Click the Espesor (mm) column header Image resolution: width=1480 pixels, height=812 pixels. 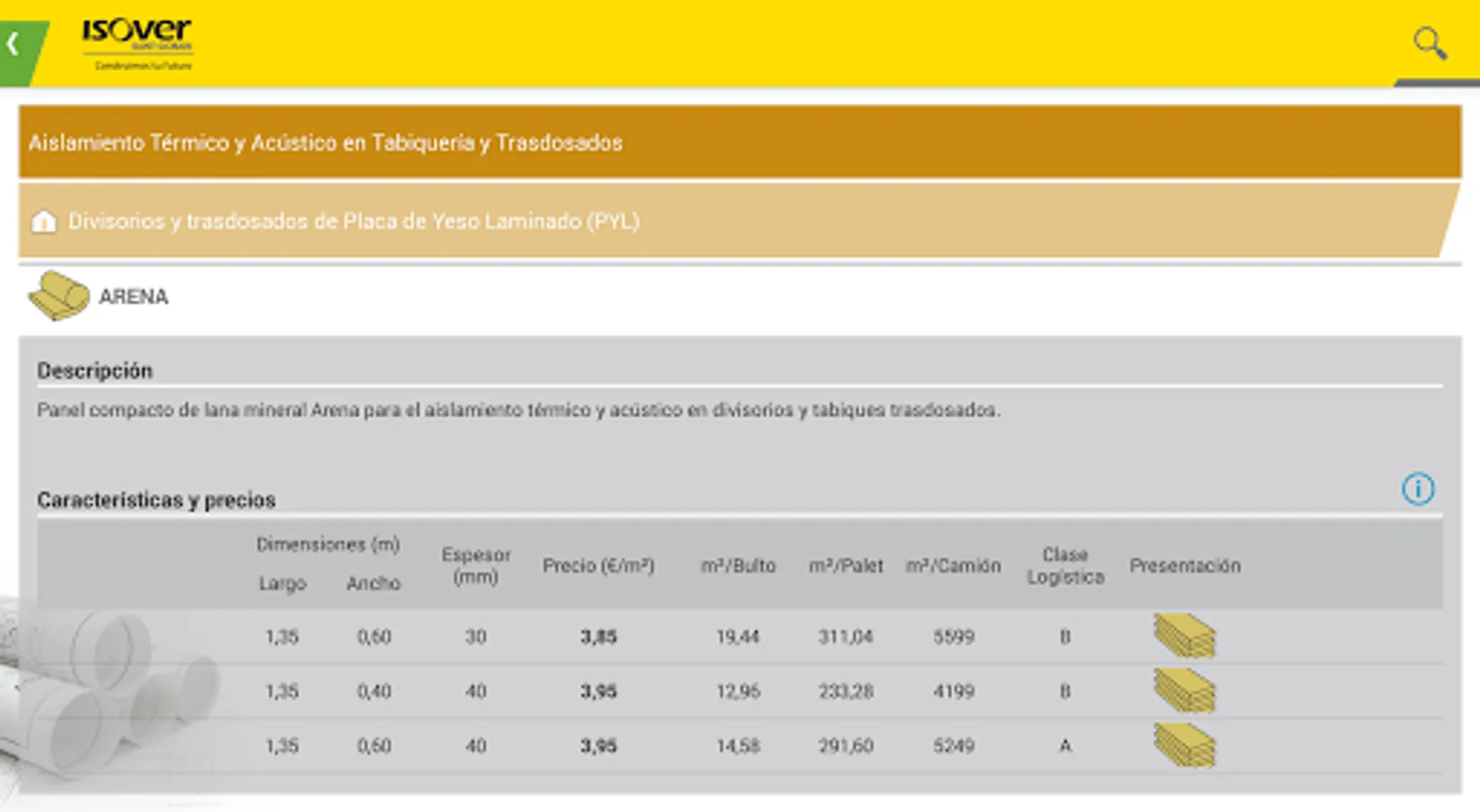(476, 566)
